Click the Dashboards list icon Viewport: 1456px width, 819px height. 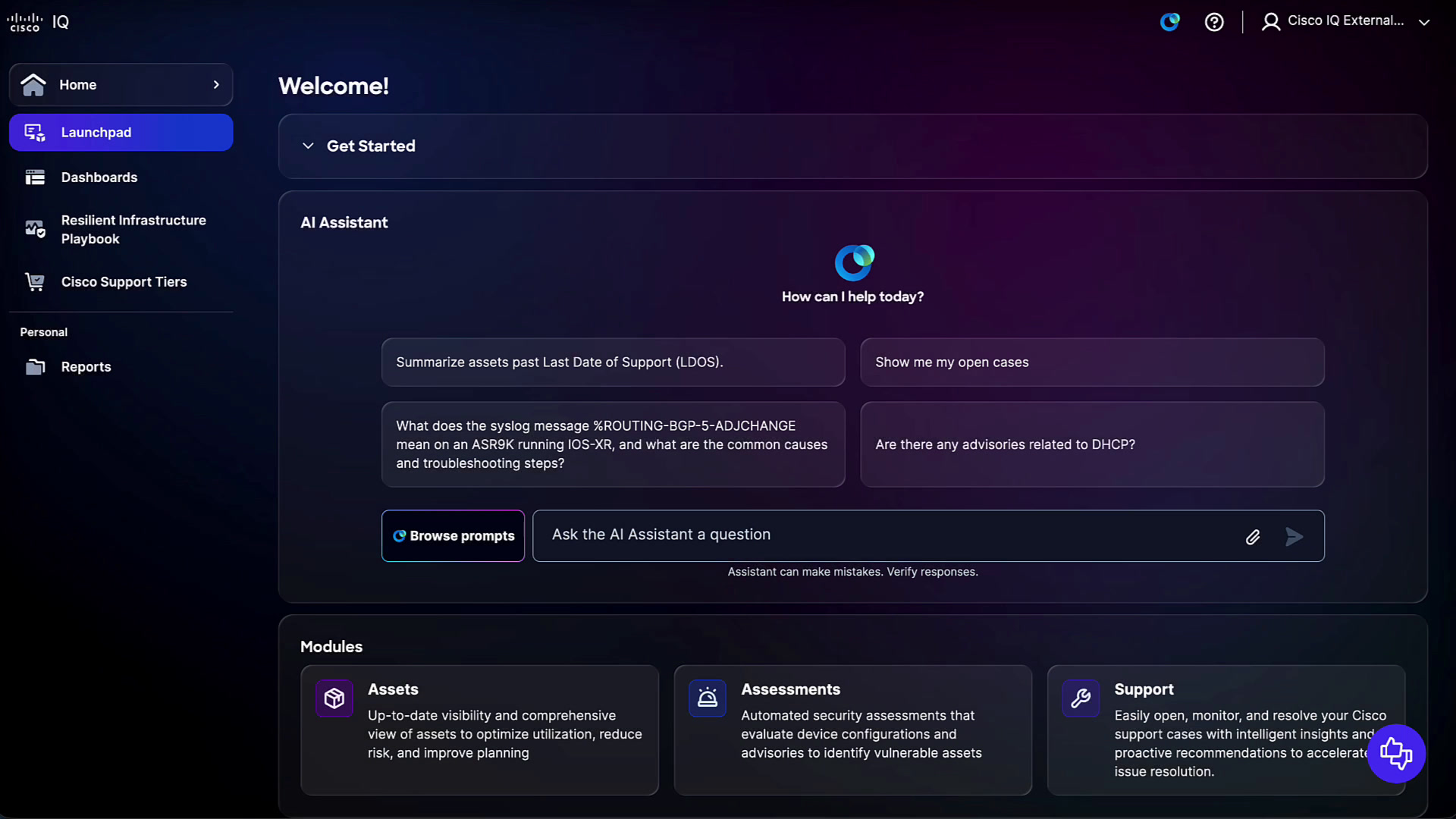pos(35,177)
